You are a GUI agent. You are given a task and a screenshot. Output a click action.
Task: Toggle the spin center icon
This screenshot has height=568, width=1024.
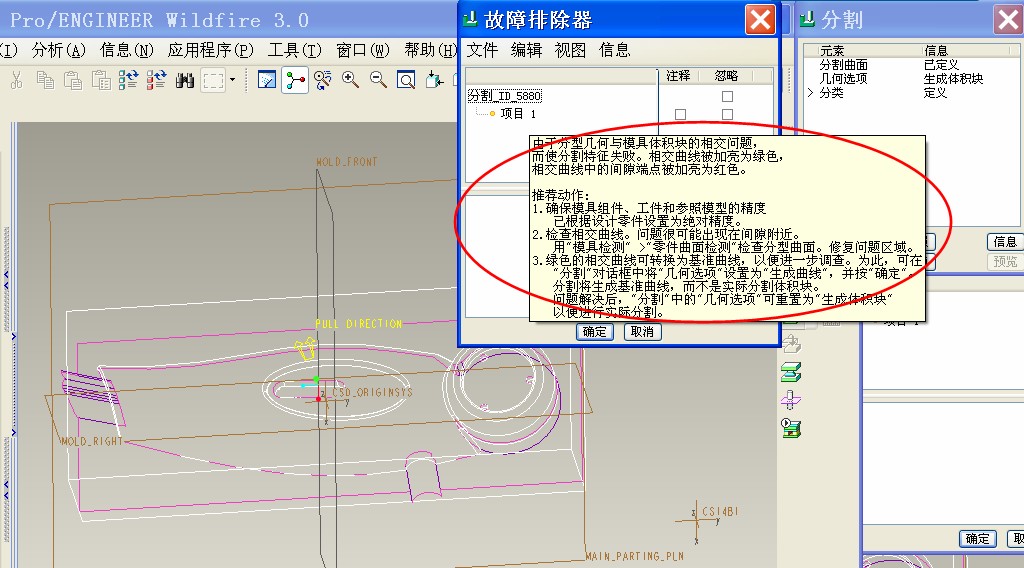click(x=295, y=81)
